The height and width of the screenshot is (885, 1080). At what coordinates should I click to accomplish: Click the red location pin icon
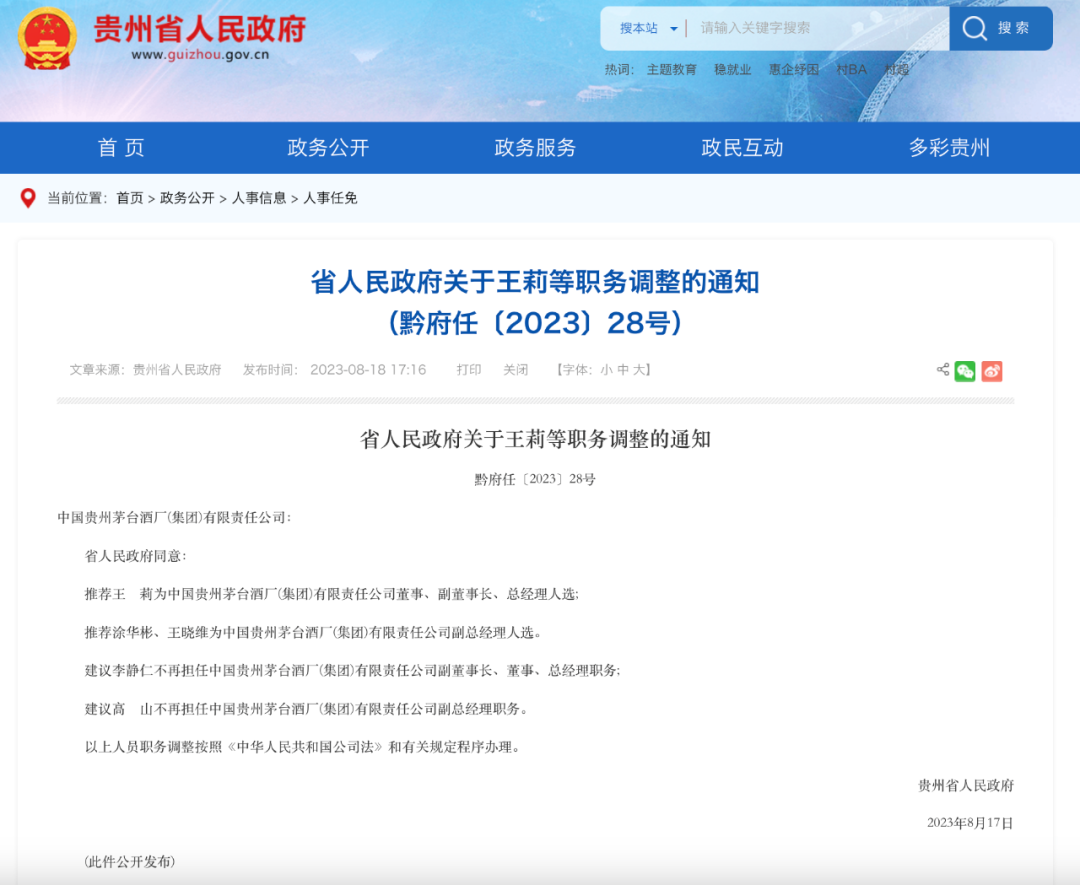coord(28,198)
